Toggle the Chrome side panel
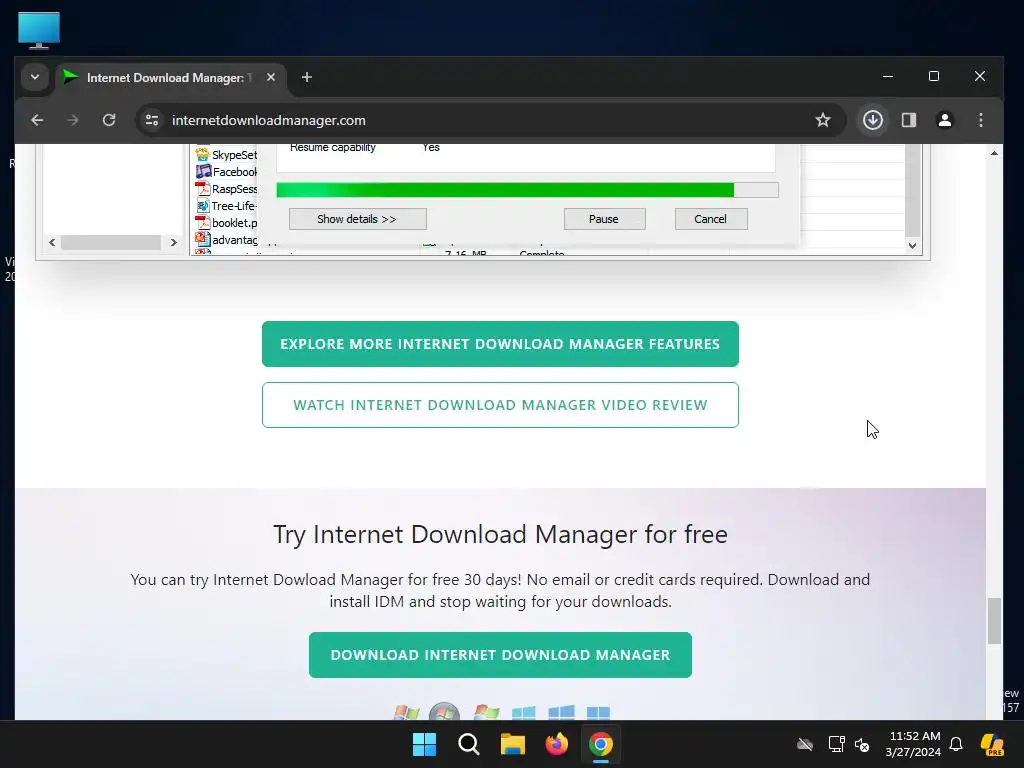Viewport: 1024px width, 768px height. point(908,120)
